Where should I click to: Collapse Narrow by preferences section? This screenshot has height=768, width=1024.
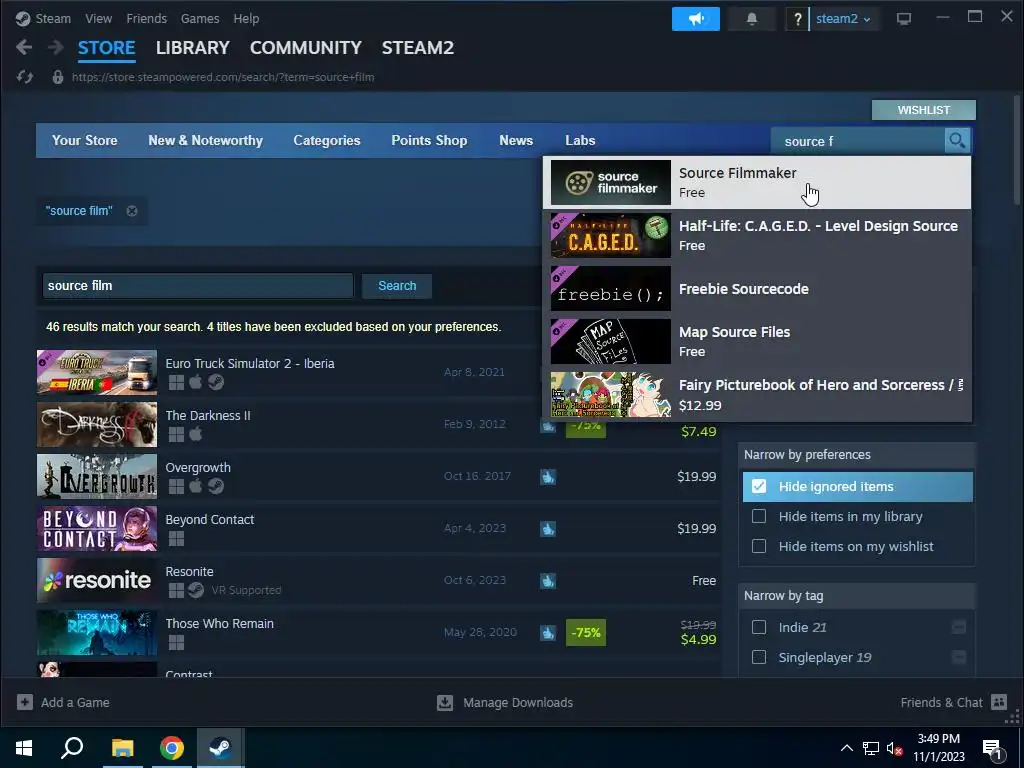[857, 455]
